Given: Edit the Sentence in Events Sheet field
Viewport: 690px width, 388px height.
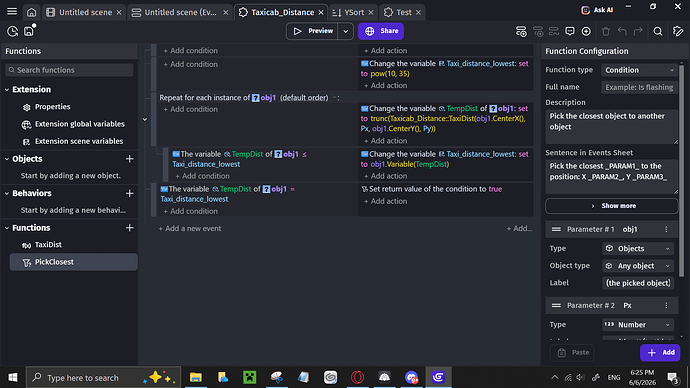Looking at the screenshot, I should [x=612, y=176].
